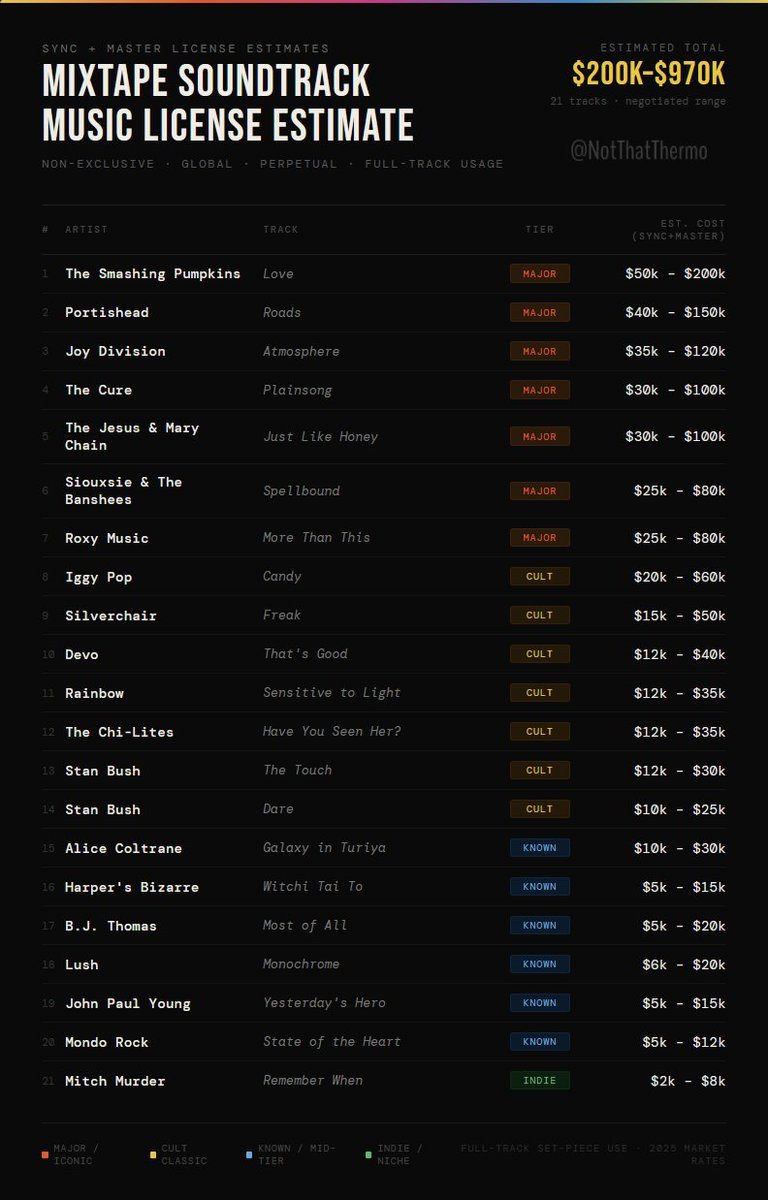Click the Rainbow artist name
This screenshot has width=768, height=1200.
[x=95, y=694]
